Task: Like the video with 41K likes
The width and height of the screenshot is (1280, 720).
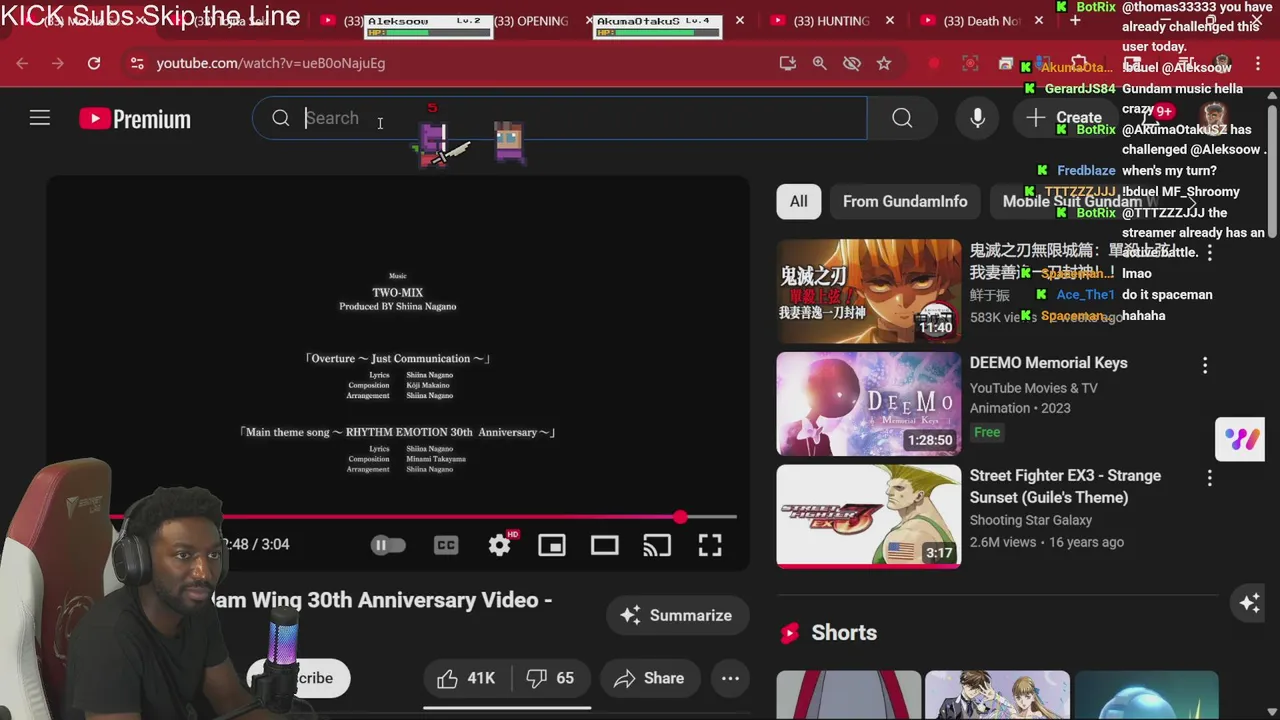Action: 466,678
